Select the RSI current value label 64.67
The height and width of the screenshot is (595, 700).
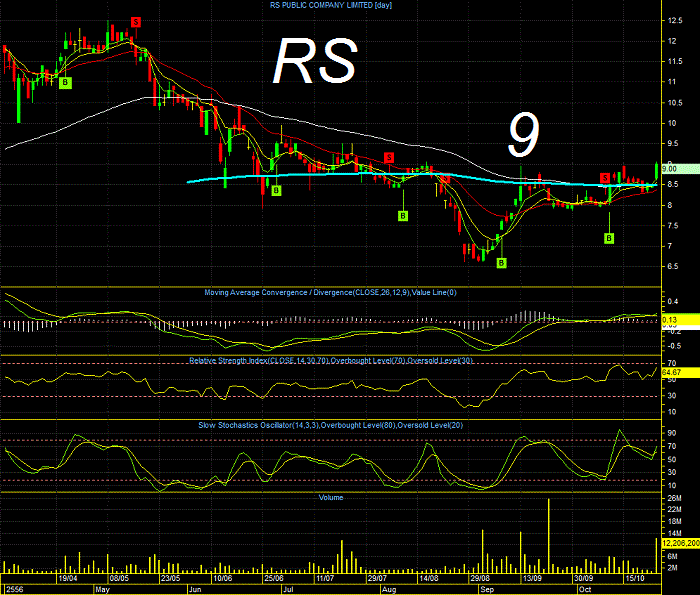[x=680, y=372]
